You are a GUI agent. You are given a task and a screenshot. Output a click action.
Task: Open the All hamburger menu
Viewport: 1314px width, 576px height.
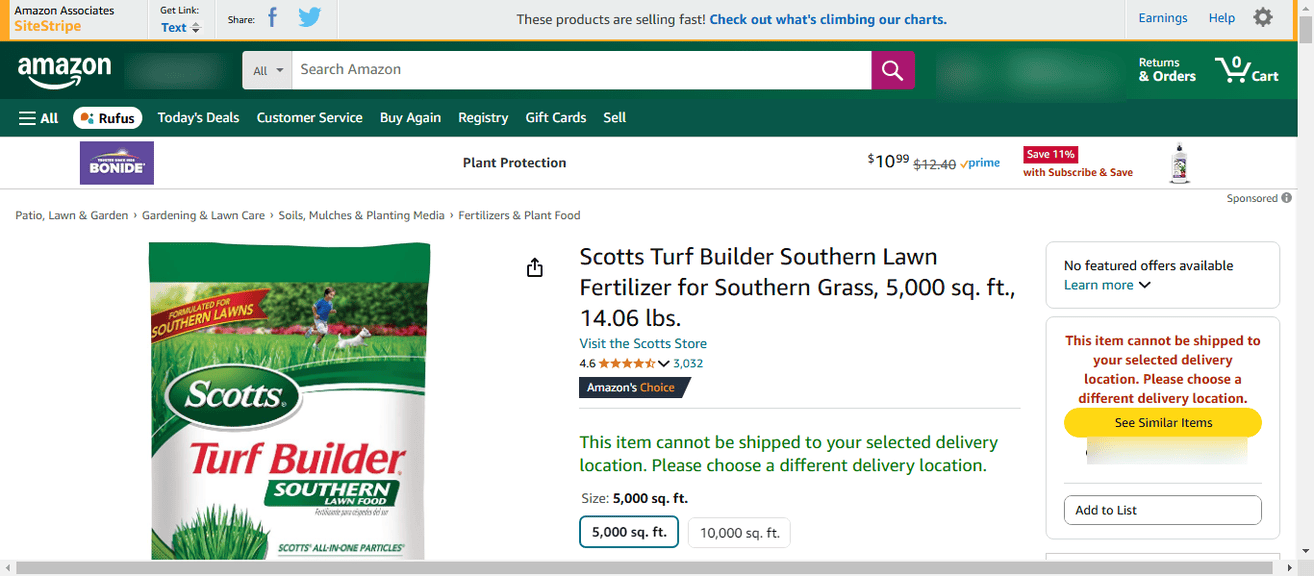click(38, 118)
